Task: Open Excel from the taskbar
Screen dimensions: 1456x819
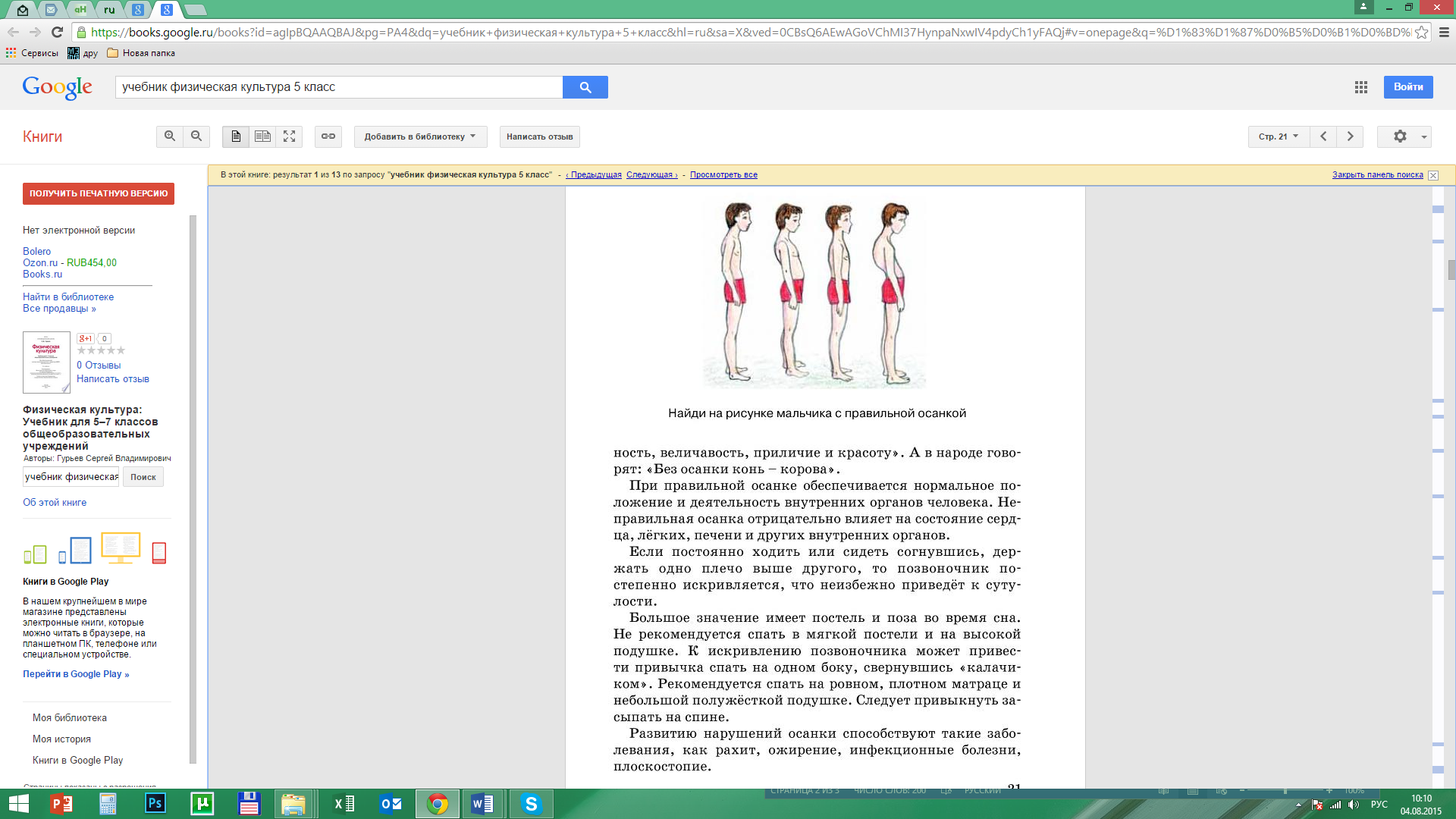Action: [x=344, y=804]
